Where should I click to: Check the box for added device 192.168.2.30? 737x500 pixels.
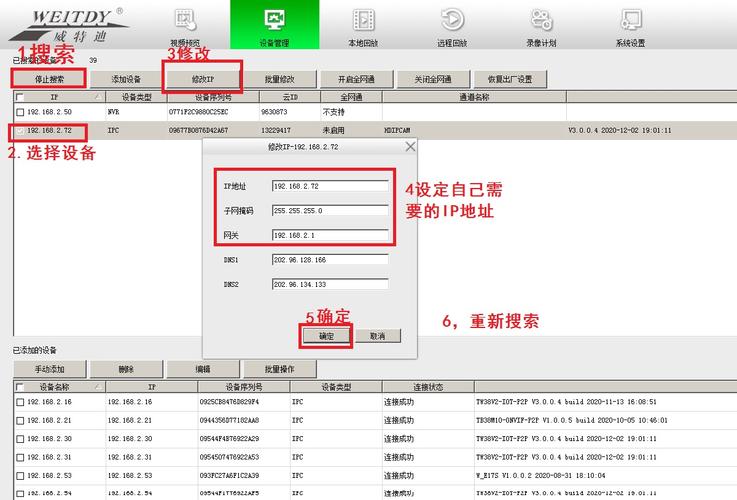click(20, 439)
